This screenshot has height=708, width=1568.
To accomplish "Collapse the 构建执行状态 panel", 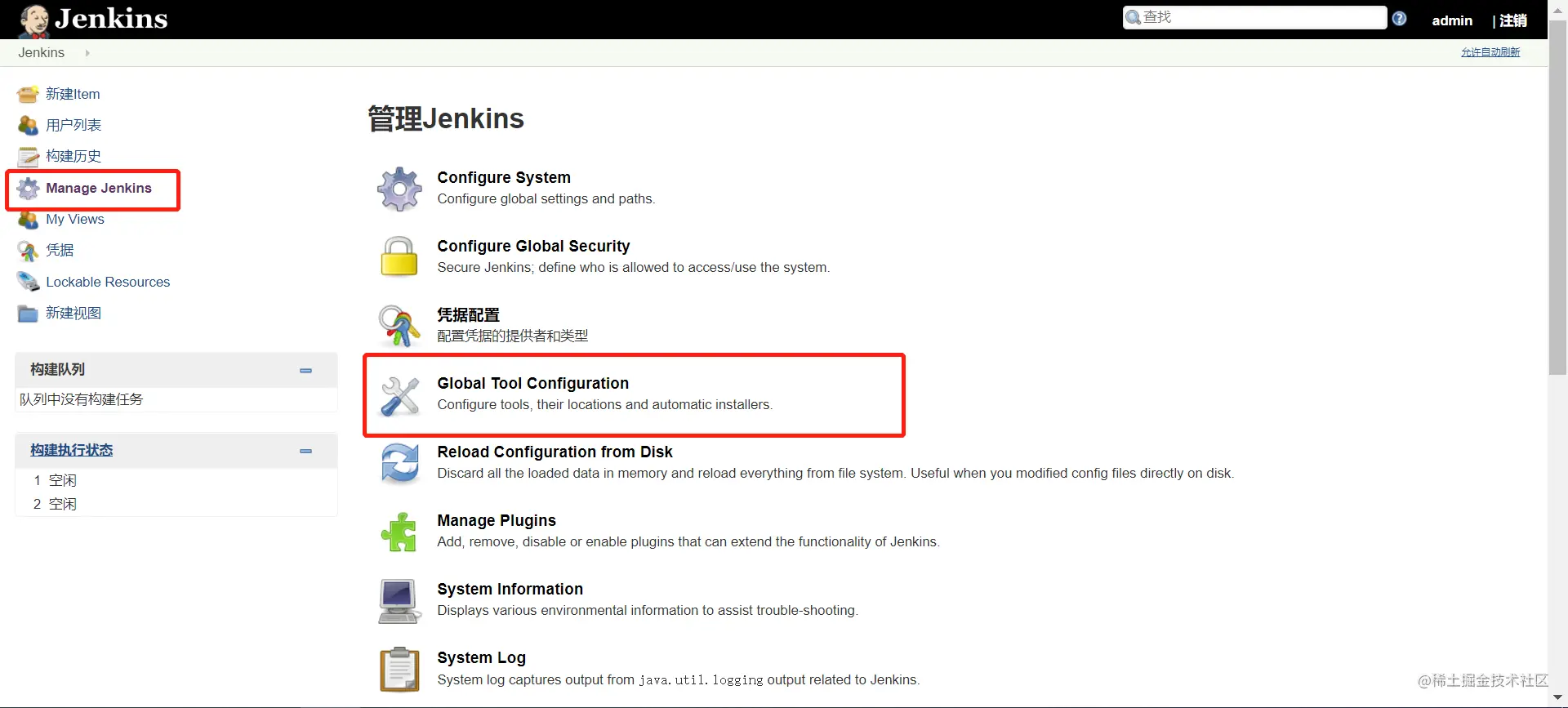I will pos(305,451).
